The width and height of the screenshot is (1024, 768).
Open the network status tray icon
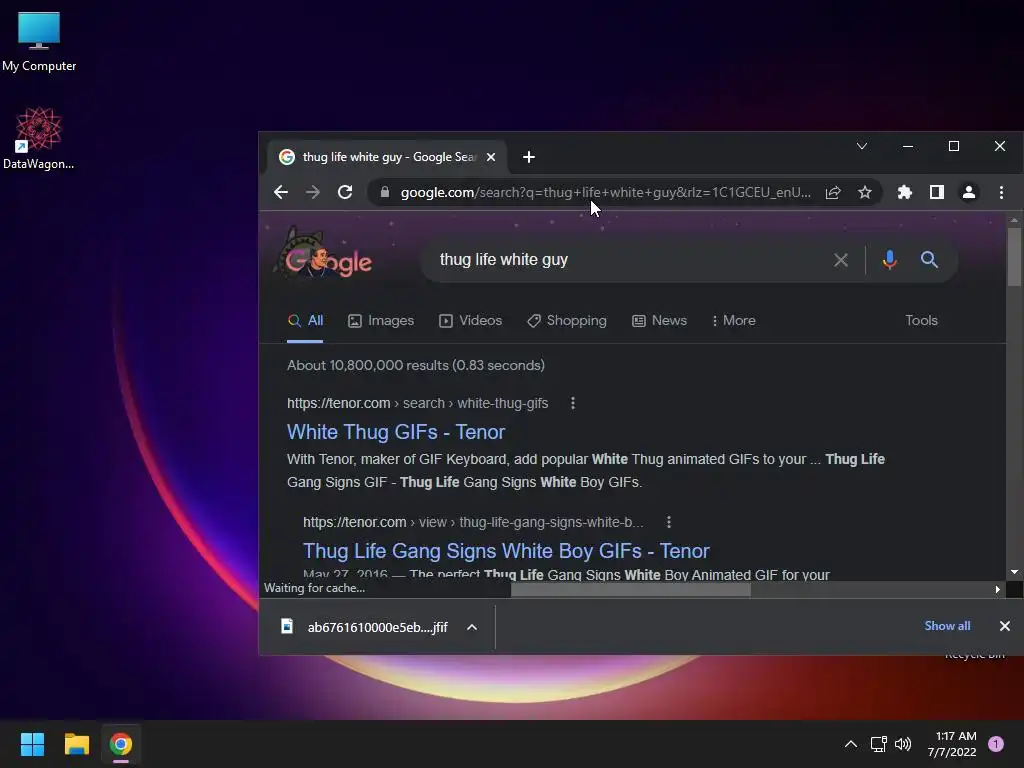[878, 744]
